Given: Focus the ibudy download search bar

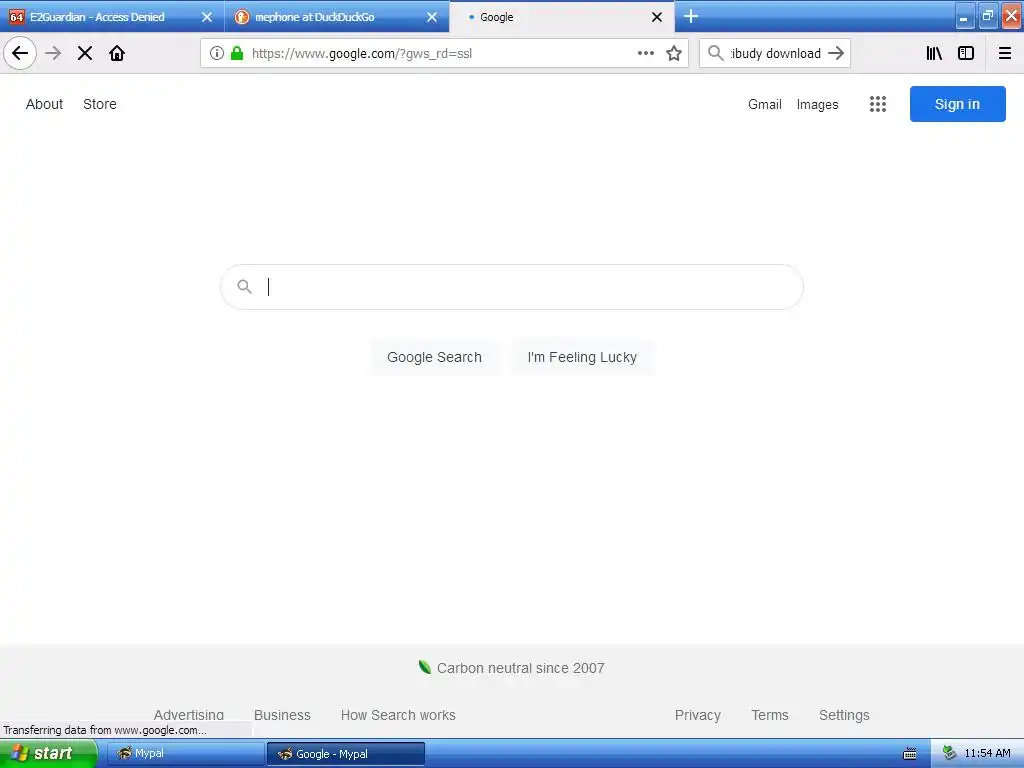Looking at the screenshot, I should pos(775,53).
